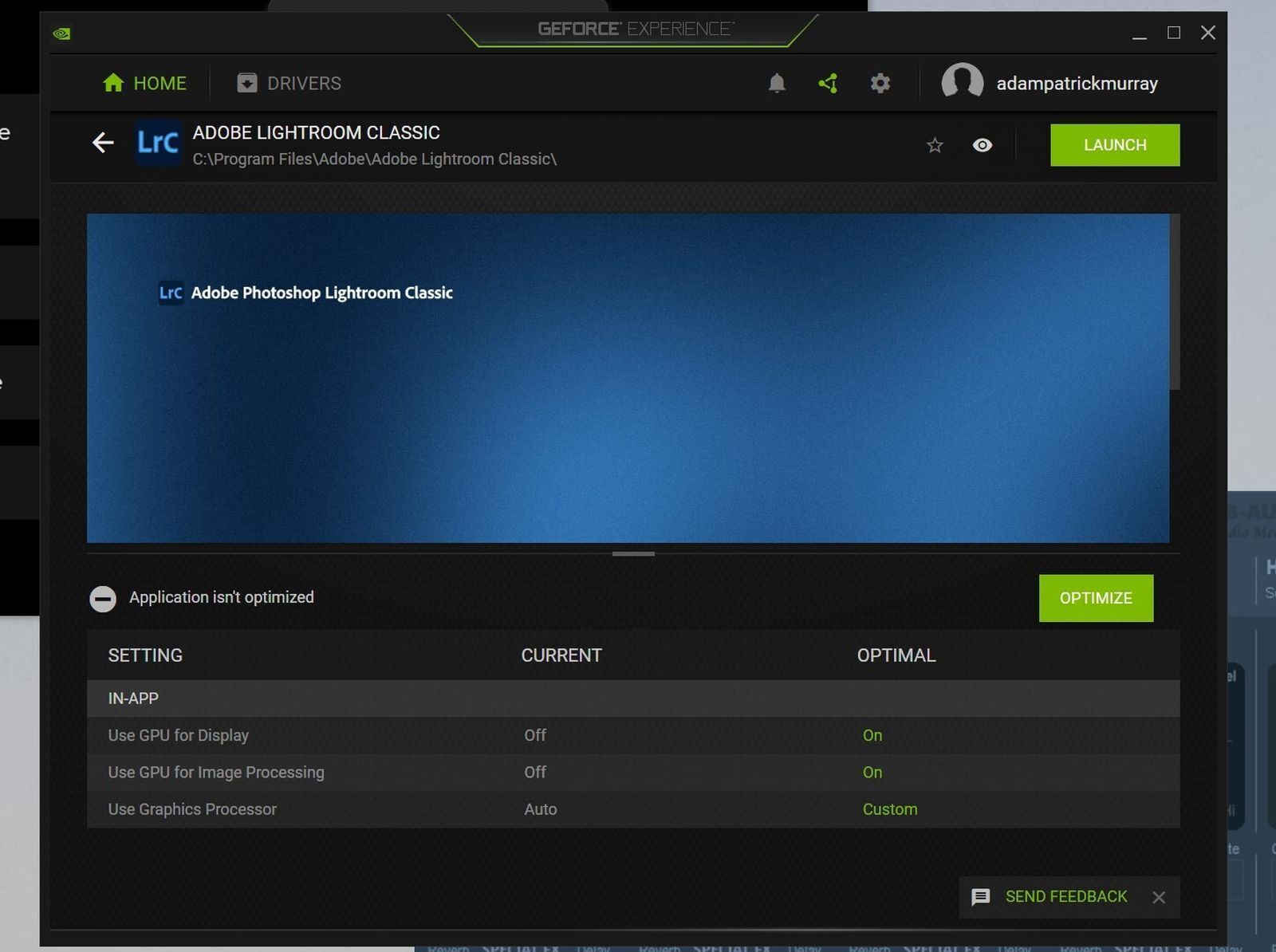
Task: Click the Lightroom Classic splash image
Action: 628,378
